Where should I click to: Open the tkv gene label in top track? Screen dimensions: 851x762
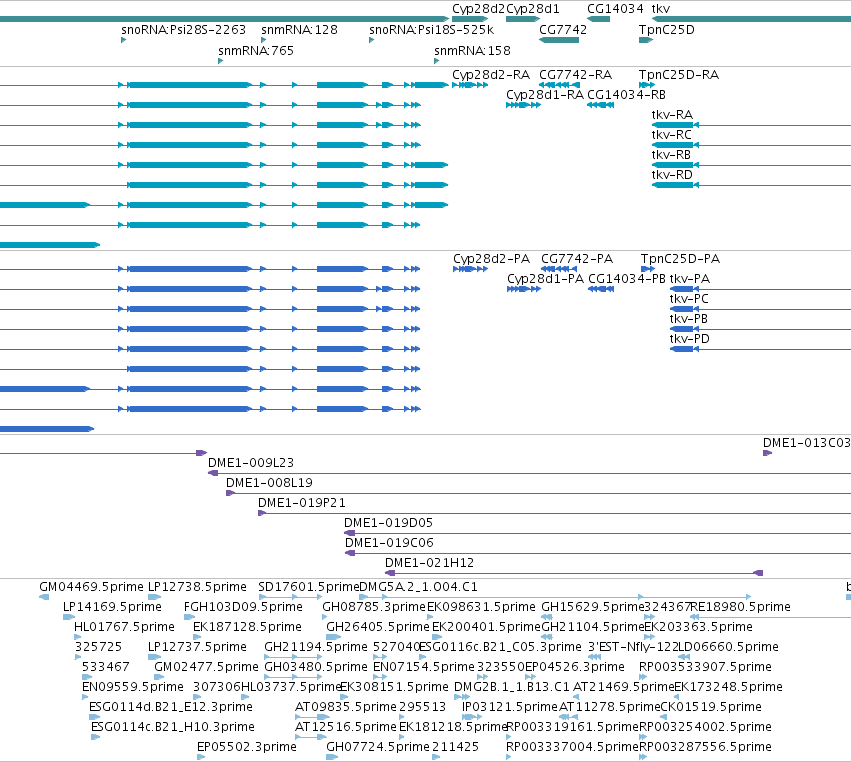(661, 9)
